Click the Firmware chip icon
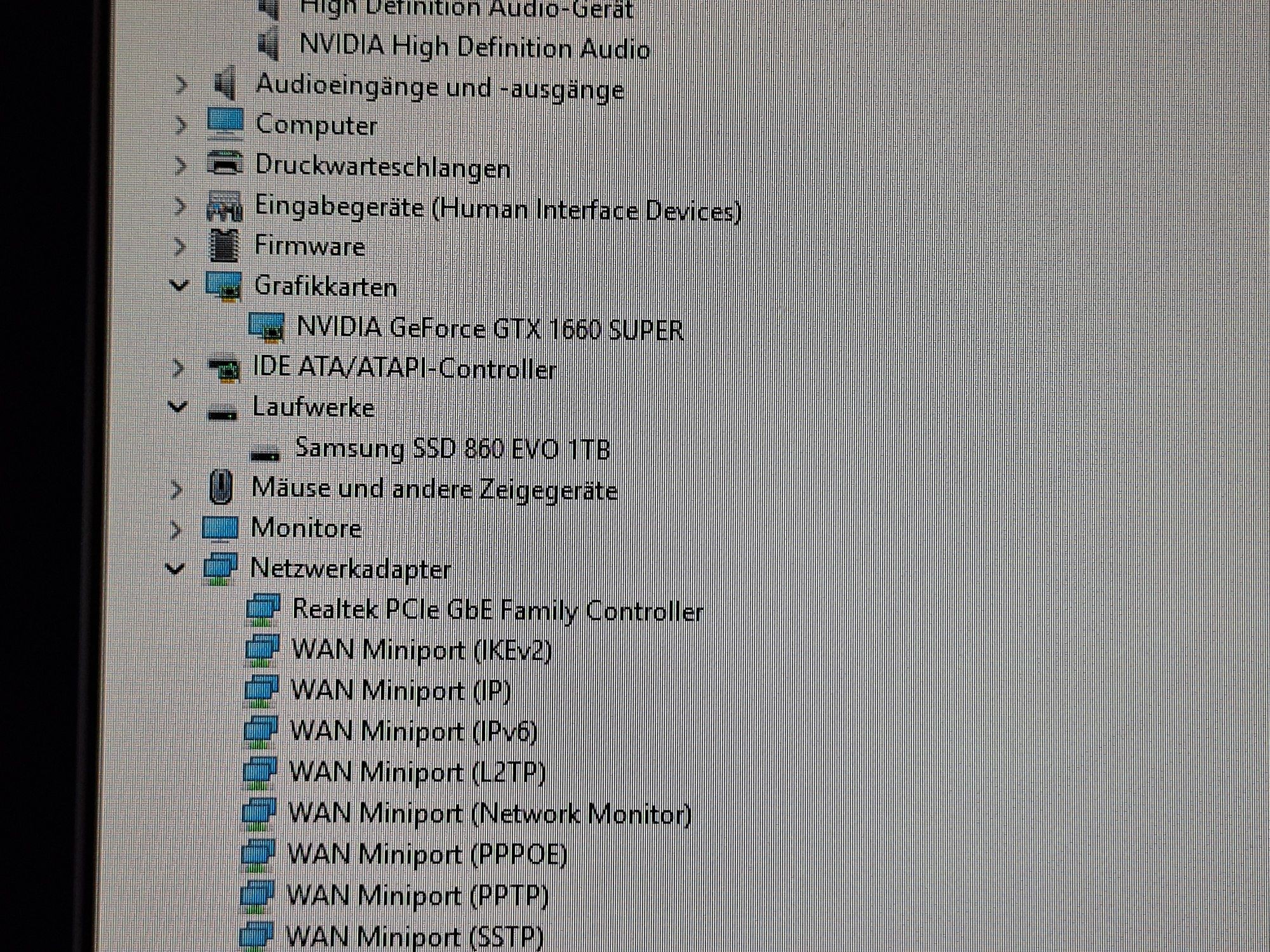 (224, 245)
